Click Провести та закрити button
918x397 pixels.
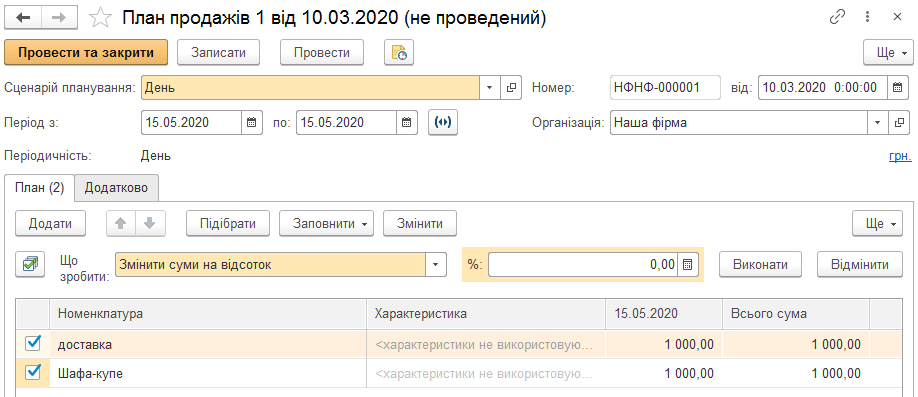click(x=86, y=53)
